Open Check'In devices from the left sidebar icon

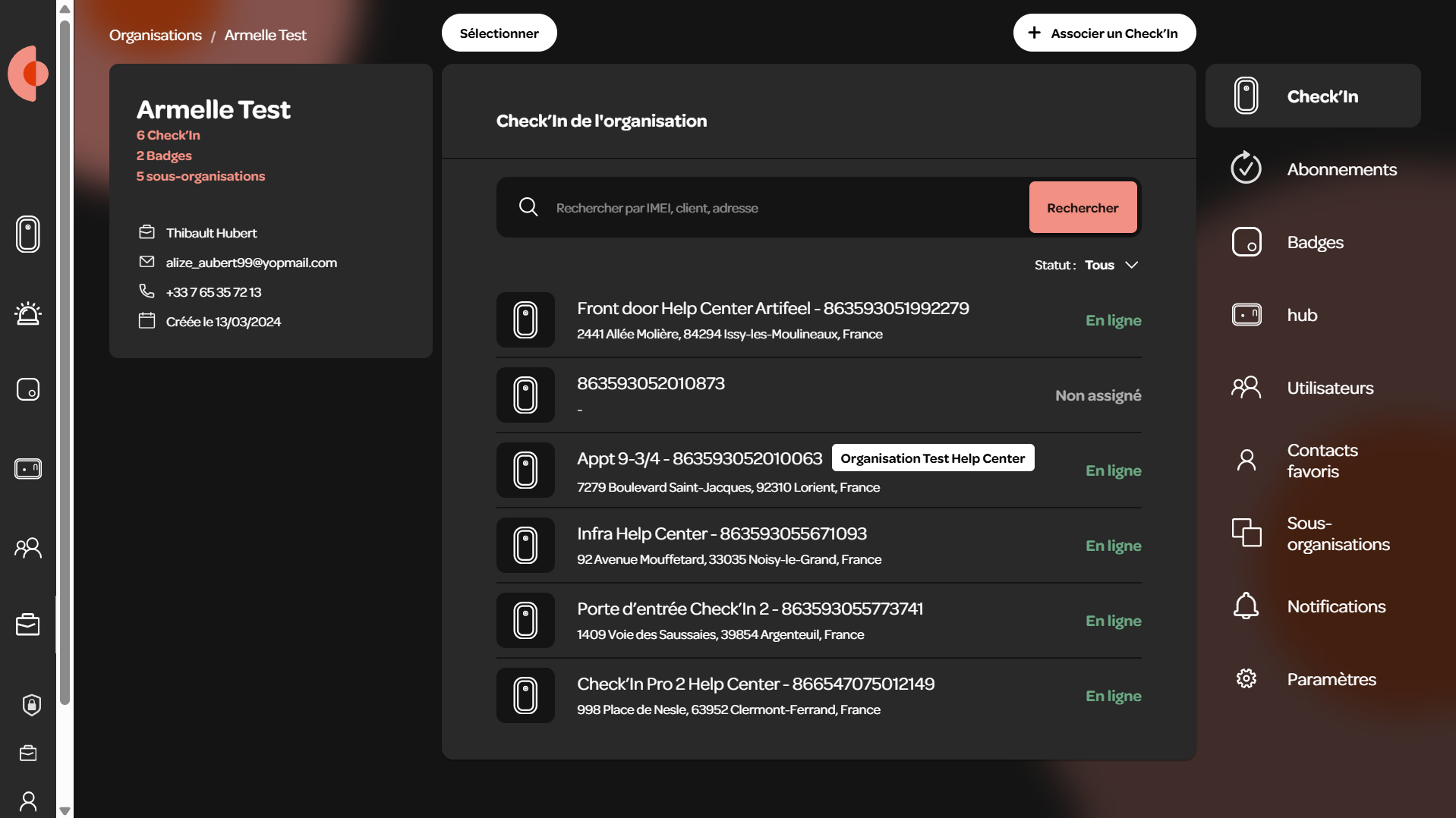tap(28, 234)
